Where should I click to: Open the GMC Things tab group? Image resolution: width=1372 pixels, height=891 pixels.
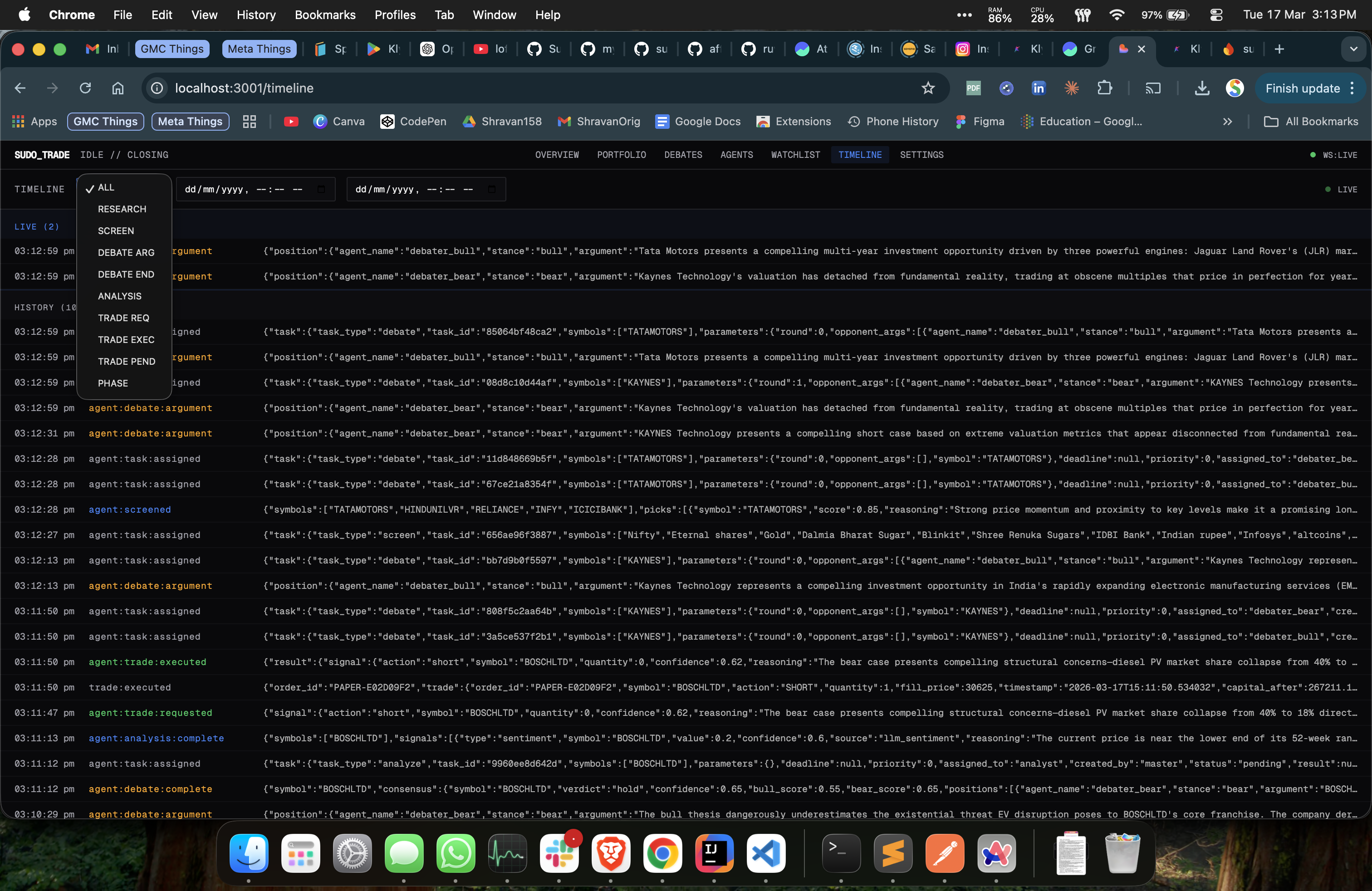coord(172,49)
